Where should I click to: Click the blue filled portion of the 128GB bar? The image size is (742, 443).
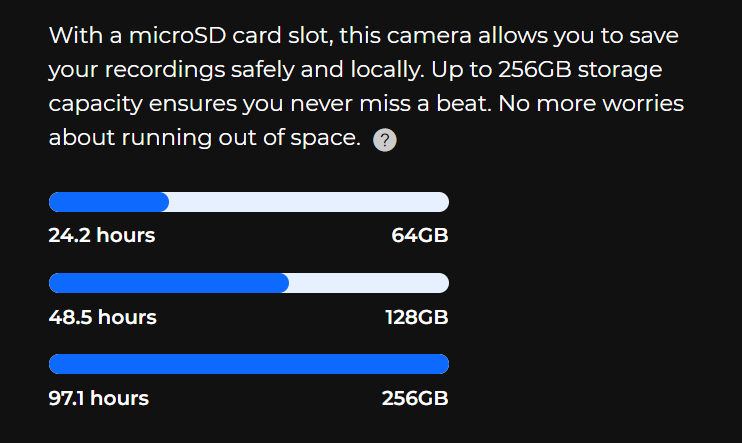coord(168,283)
